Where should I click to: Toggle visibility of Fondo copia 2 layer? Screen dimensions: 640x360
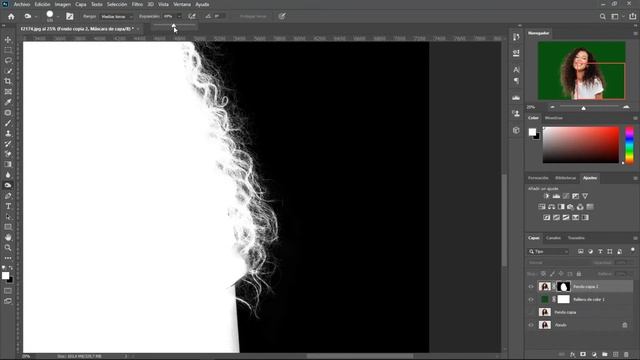tap(531, 287)
